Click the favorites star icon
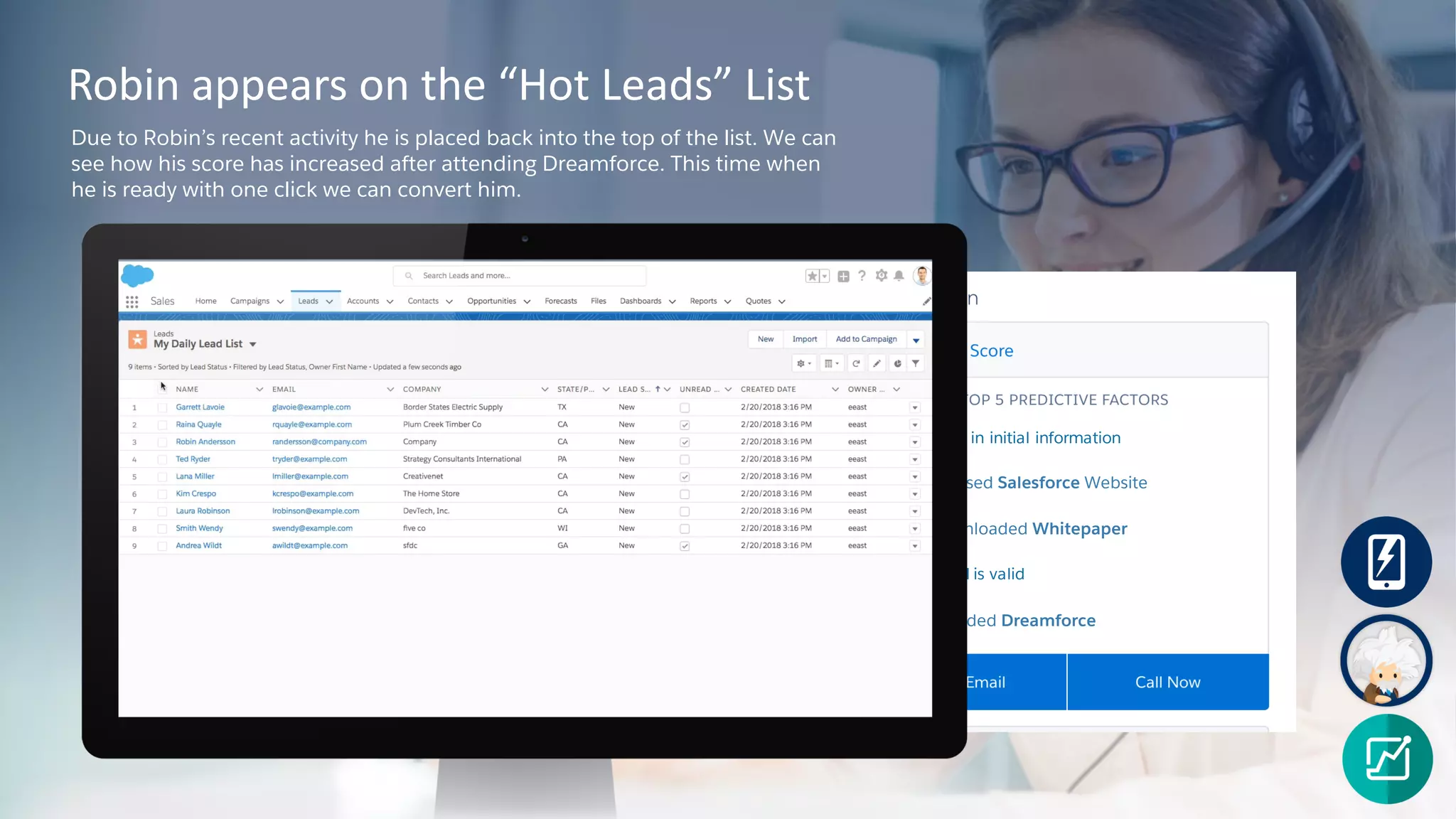Screen dimensions: 1456x819 (812, 276)
